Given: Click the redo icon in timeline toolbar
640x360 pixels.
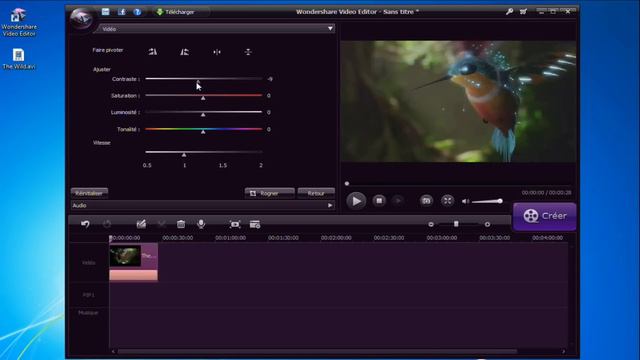Looking at the screenshot, I should [x=107, y=224].
